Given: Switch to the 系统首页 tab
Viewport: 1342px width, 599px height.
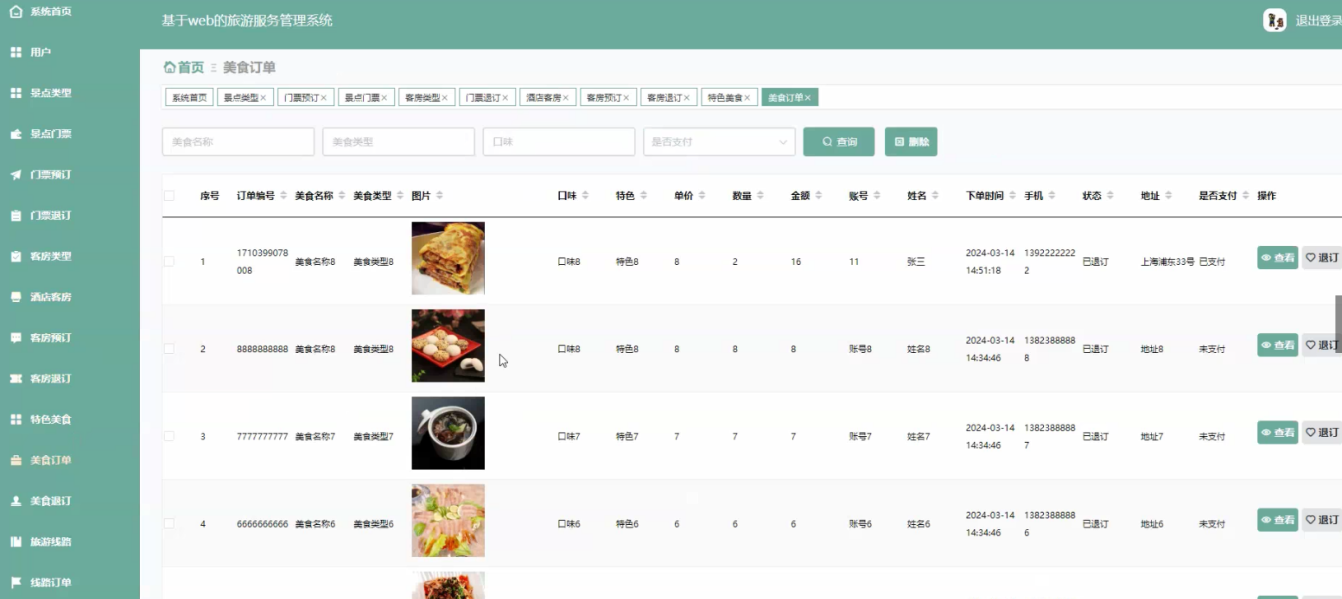Looking at the screenshot, I should point(189,98).
